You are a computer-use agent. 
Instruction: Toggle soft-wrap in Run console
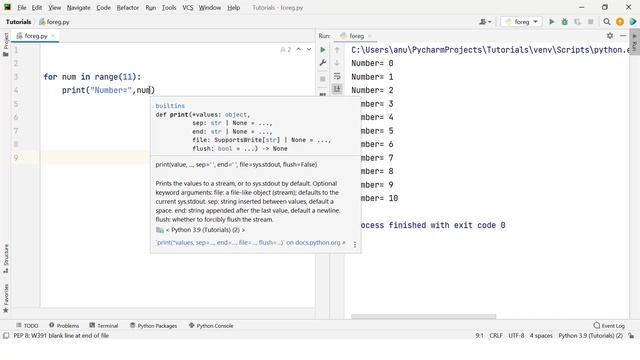point(337,76)
